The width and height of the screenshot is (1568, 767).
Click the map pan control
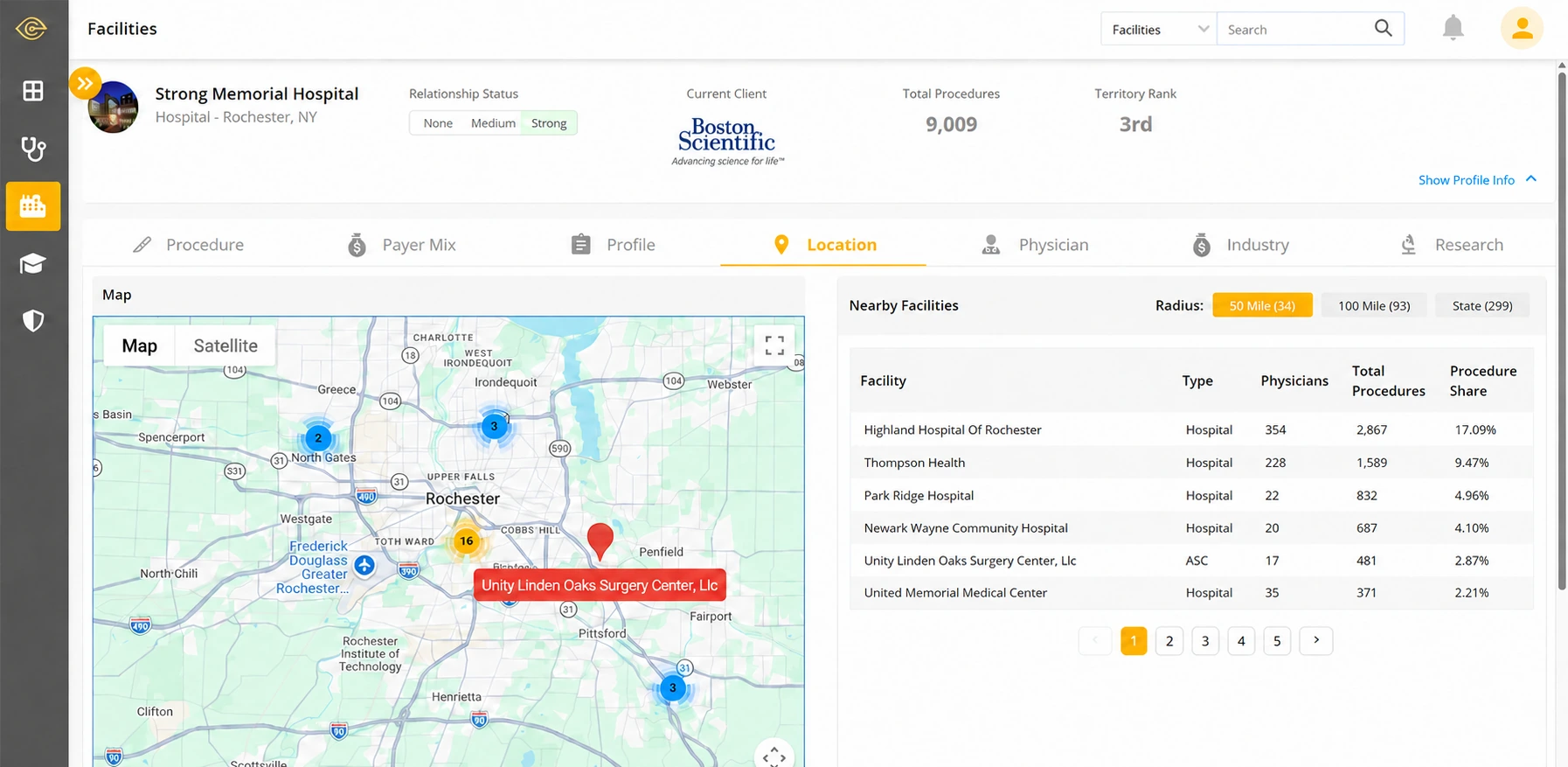774,757
